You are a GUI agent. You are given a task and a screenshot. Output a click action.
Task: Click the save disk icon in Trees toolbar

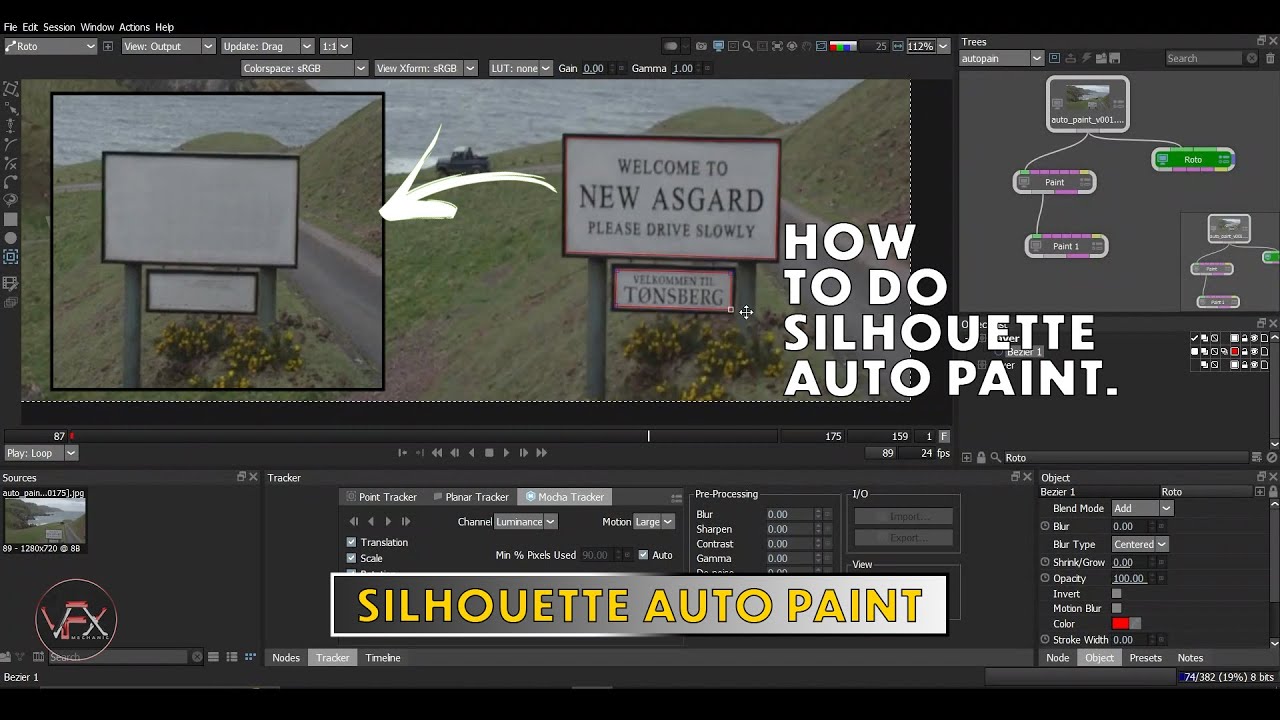click(x=1114, y=58)
